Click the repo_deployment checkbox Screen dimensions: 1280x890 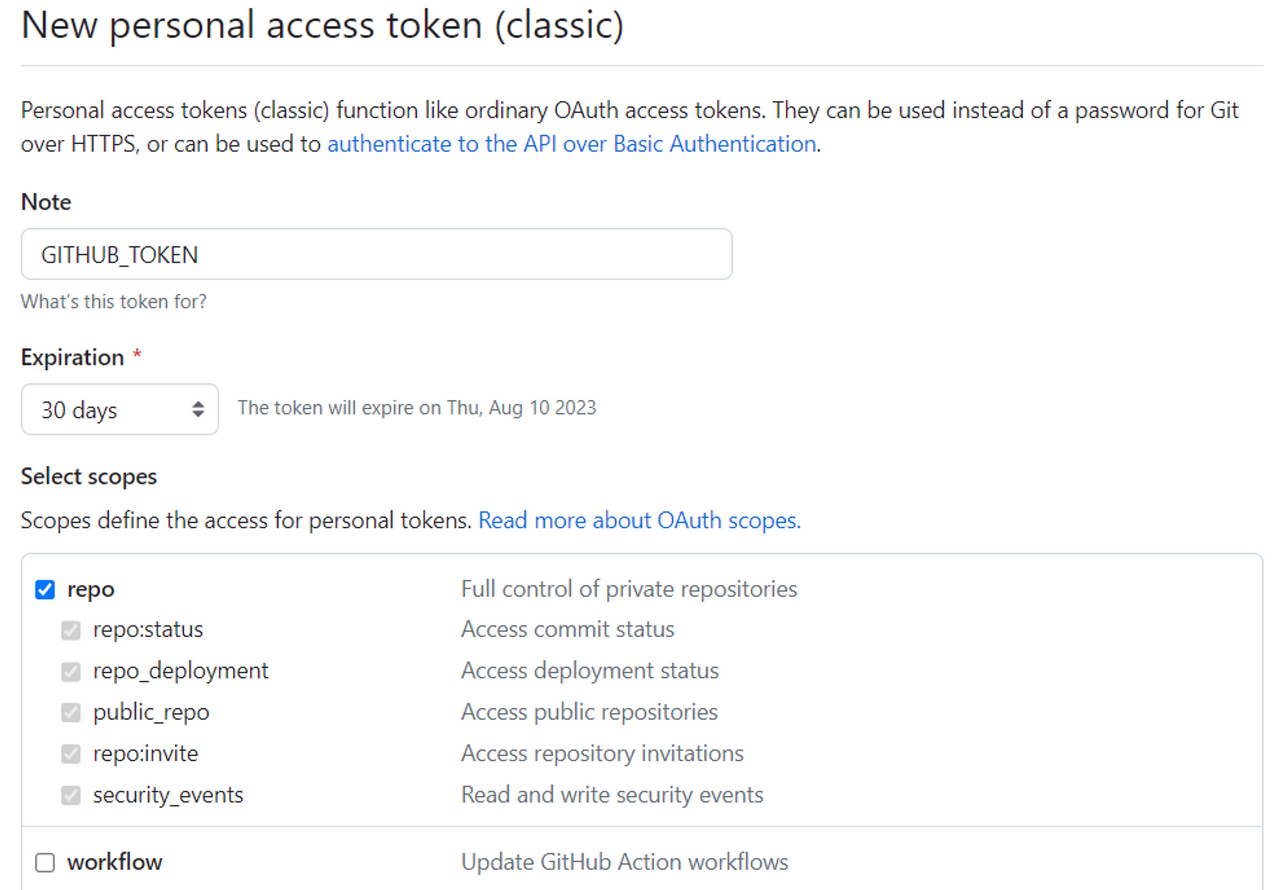tap(70, 672)
